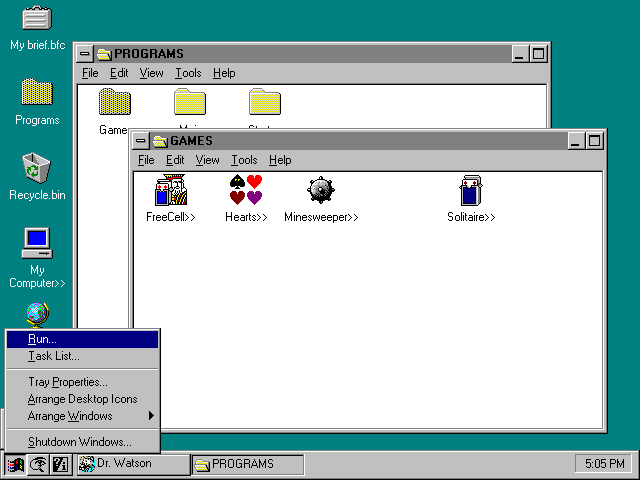
Task: Open the Tools menu in GAMES window
Action: pyautogui.click(x=244, y=160)
